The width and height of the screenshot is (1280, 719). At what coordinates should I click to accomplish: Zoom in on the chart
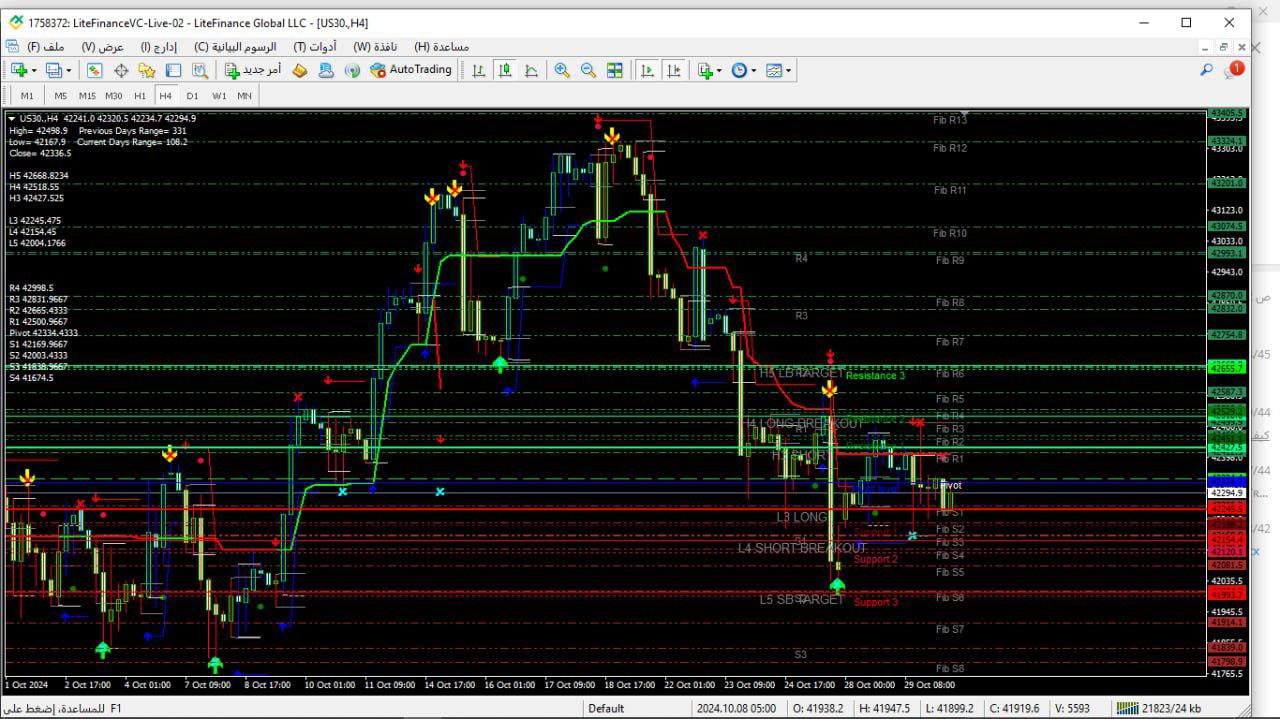click(562, 70)
